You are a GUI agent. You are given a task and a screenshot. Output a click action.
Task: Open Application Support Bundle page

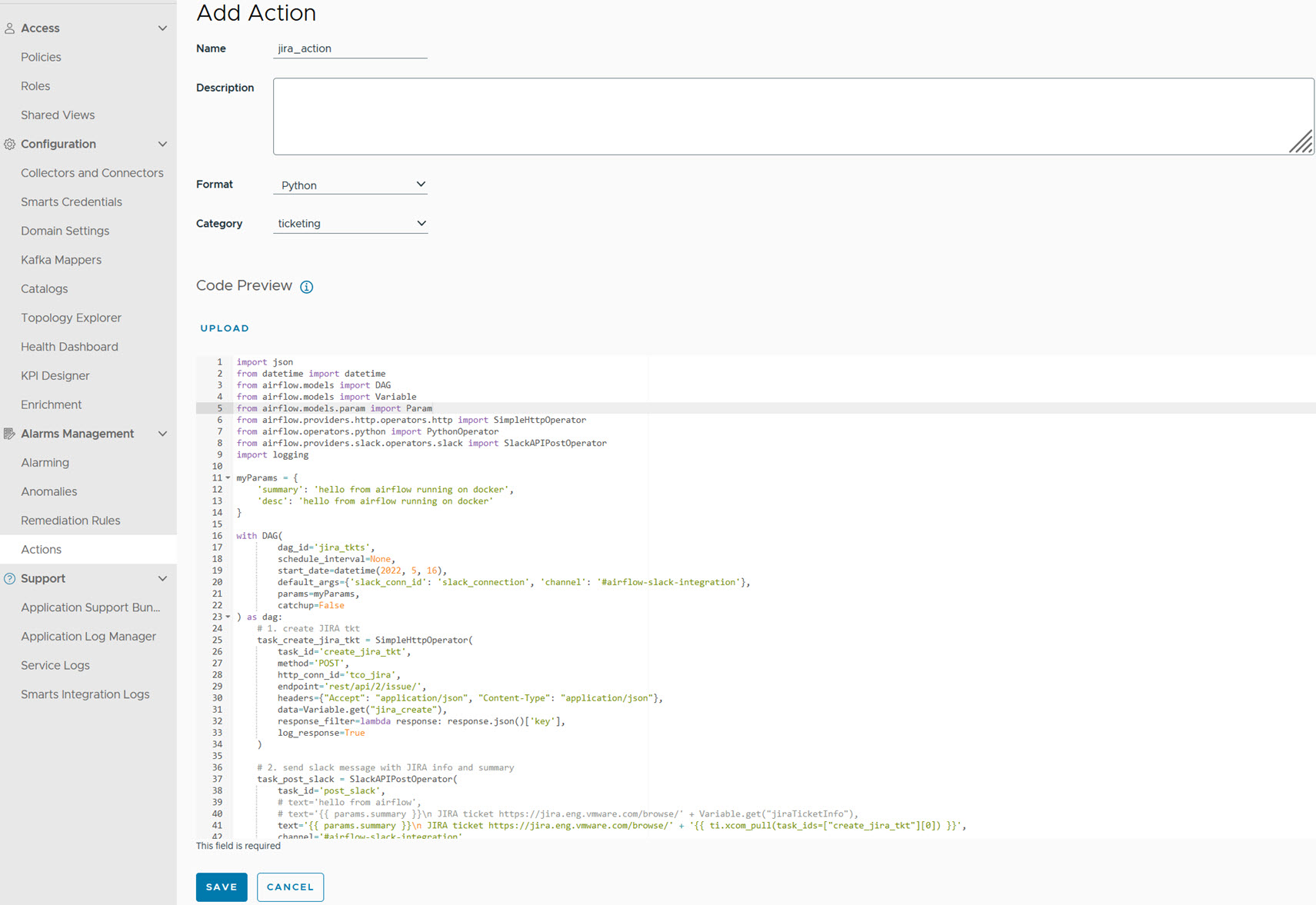coord(91,607)
